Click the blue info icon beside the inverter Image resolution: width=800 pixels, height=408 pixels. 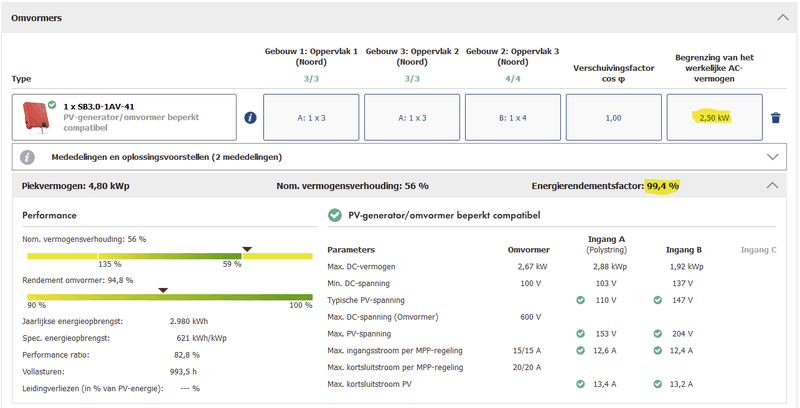tap(250, 118)
